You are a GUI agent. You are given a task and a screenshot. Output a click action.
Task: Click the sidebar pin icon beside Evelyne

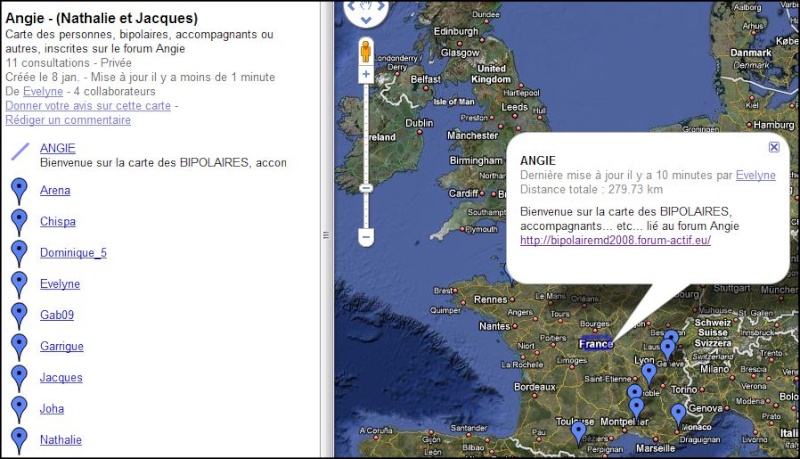[19, 285]
